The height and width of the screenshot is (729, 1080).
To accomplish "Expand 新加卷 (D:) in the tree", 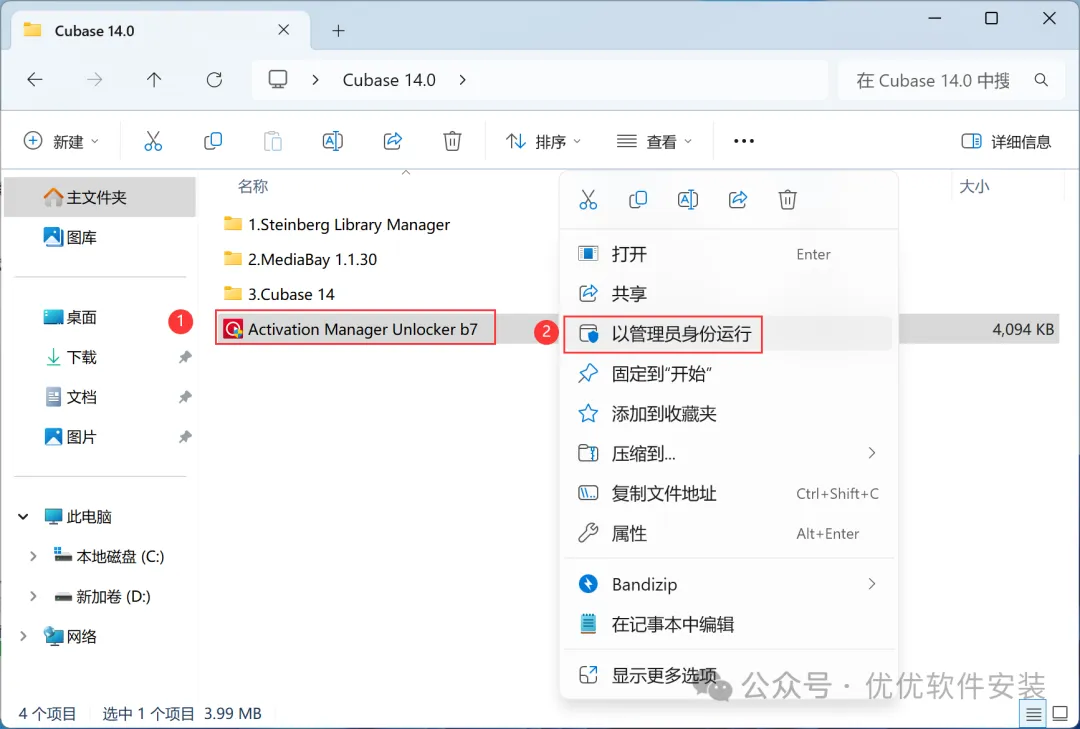I will [32, 596].
